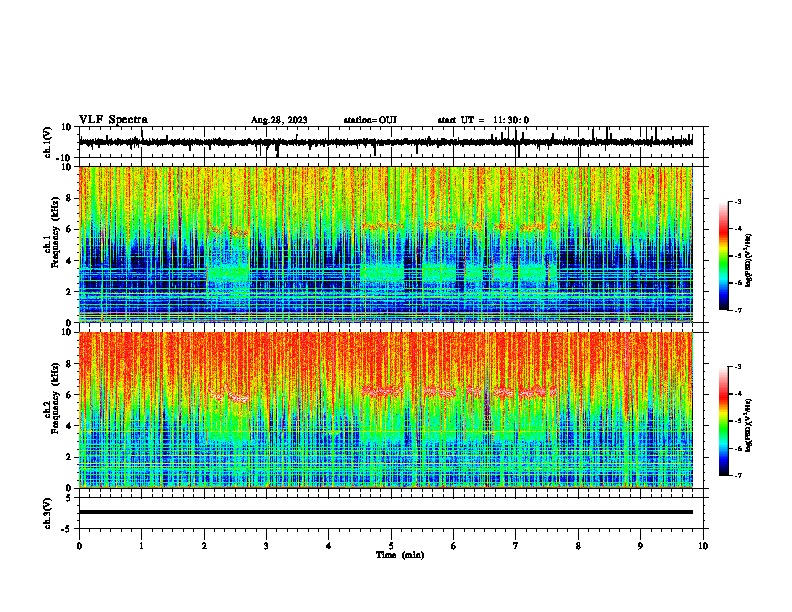This screenshot has height=612, width=792.
Task: Click the ch.2 spectrogram color bar
Action: coord(724,421)
